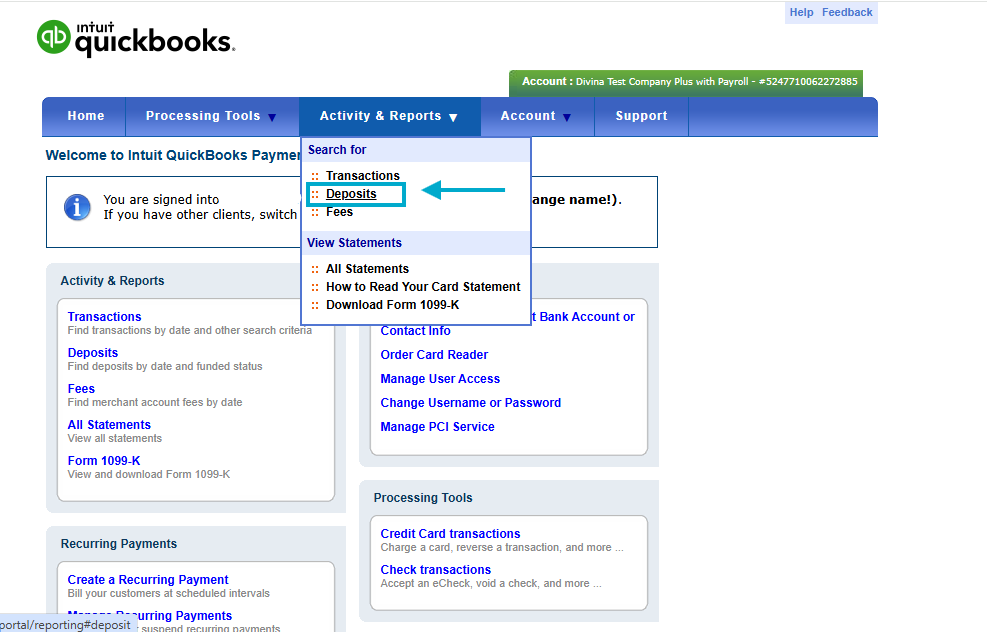Choose Deposits in the dropdown menu

[351, 194]
